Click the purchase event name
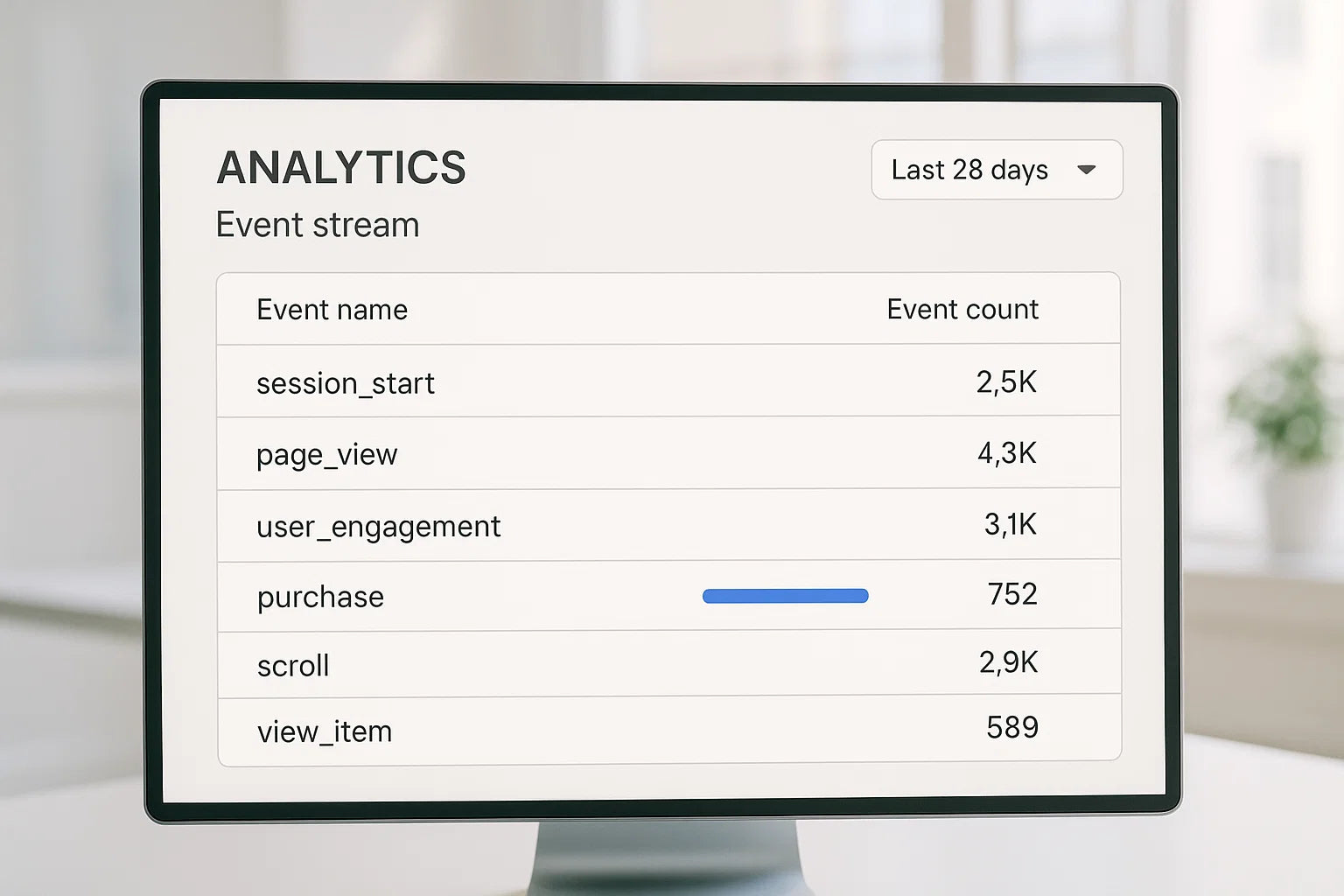 click(x=320, y=597)
